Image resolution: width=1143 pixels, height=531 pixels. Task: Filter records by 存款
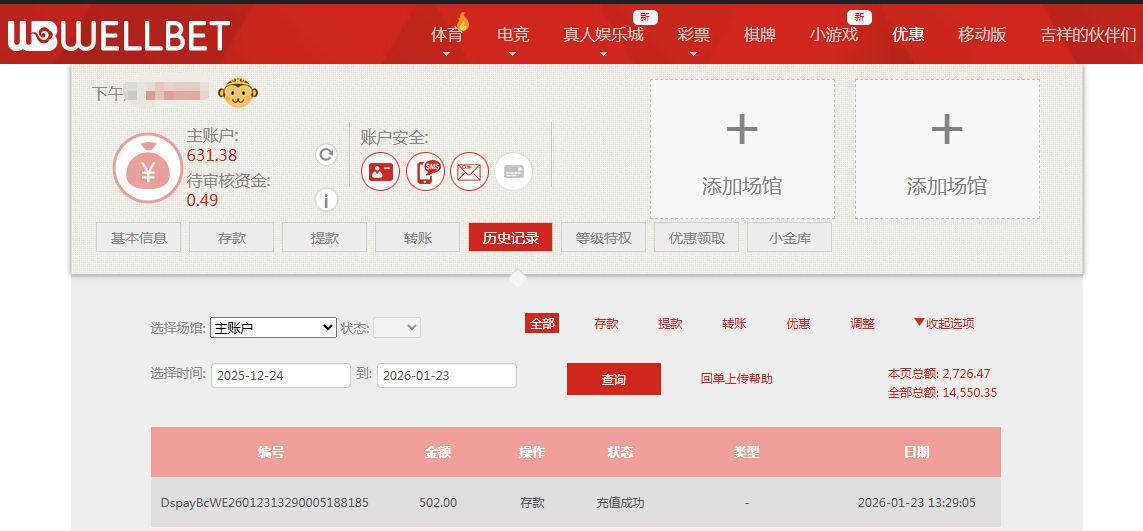[x=606, y=324]
